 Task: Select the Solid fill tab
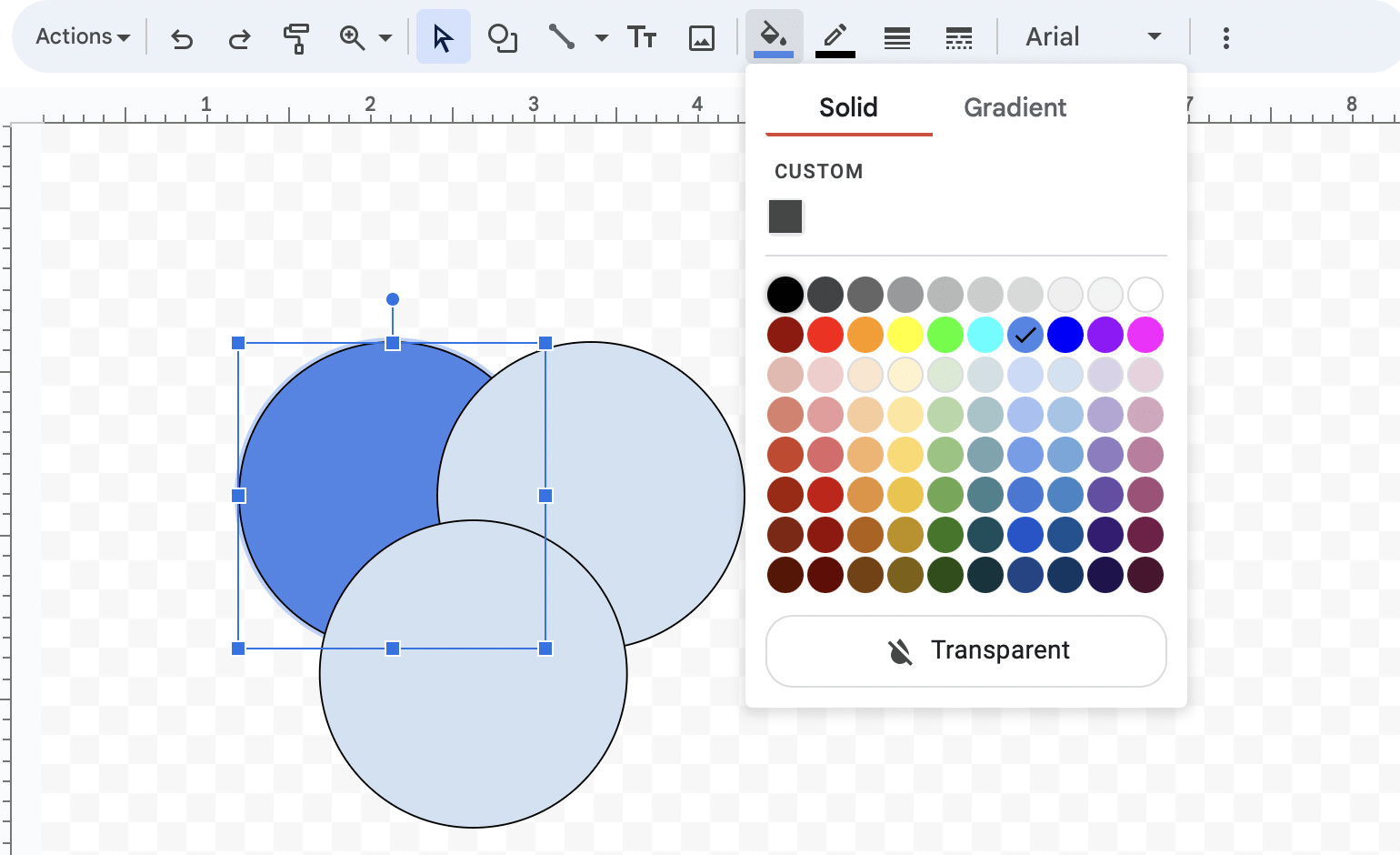click(847, 107)
